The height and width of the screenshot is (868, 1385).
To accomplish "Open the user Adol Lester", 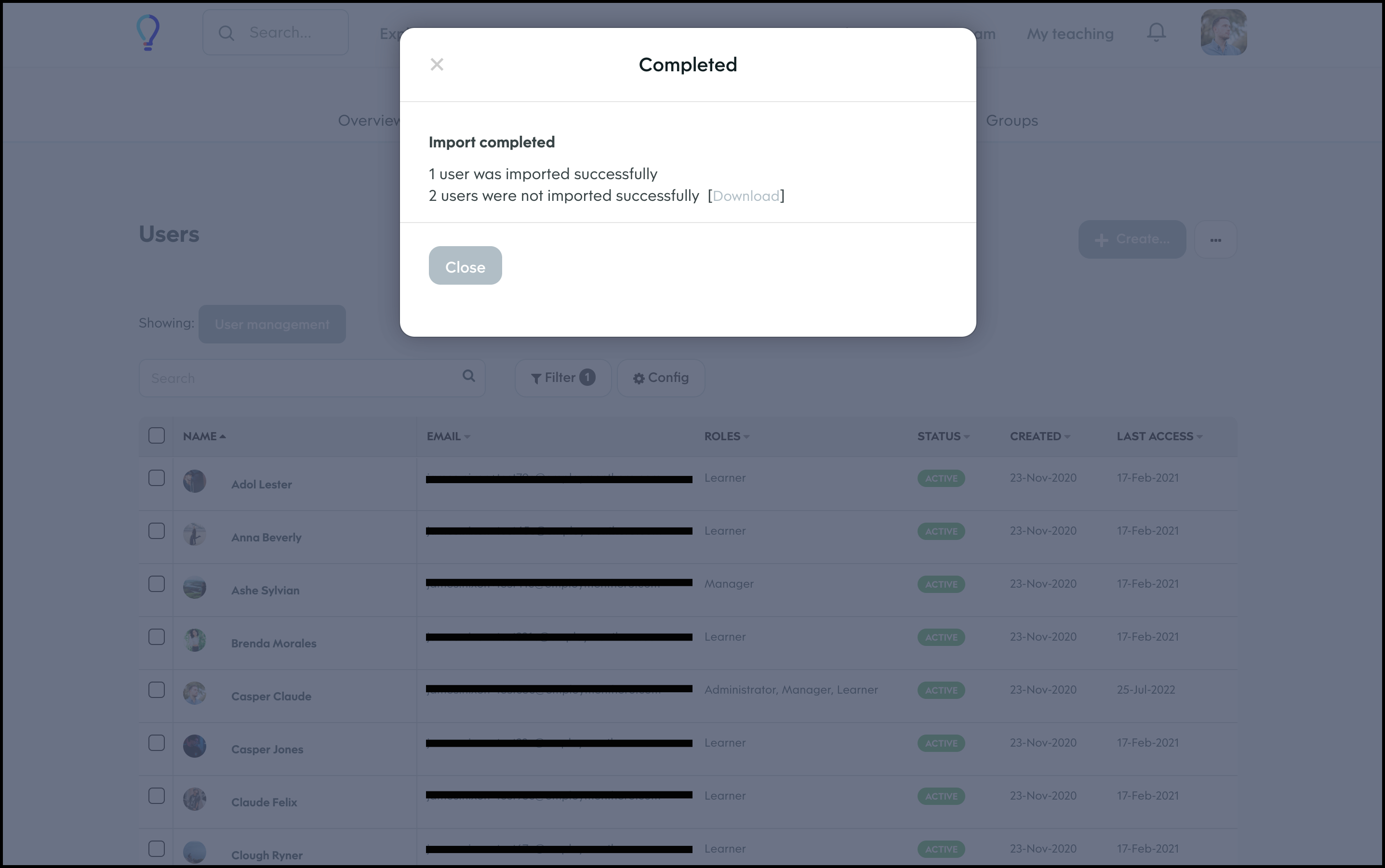I will (x=261, y=485).
